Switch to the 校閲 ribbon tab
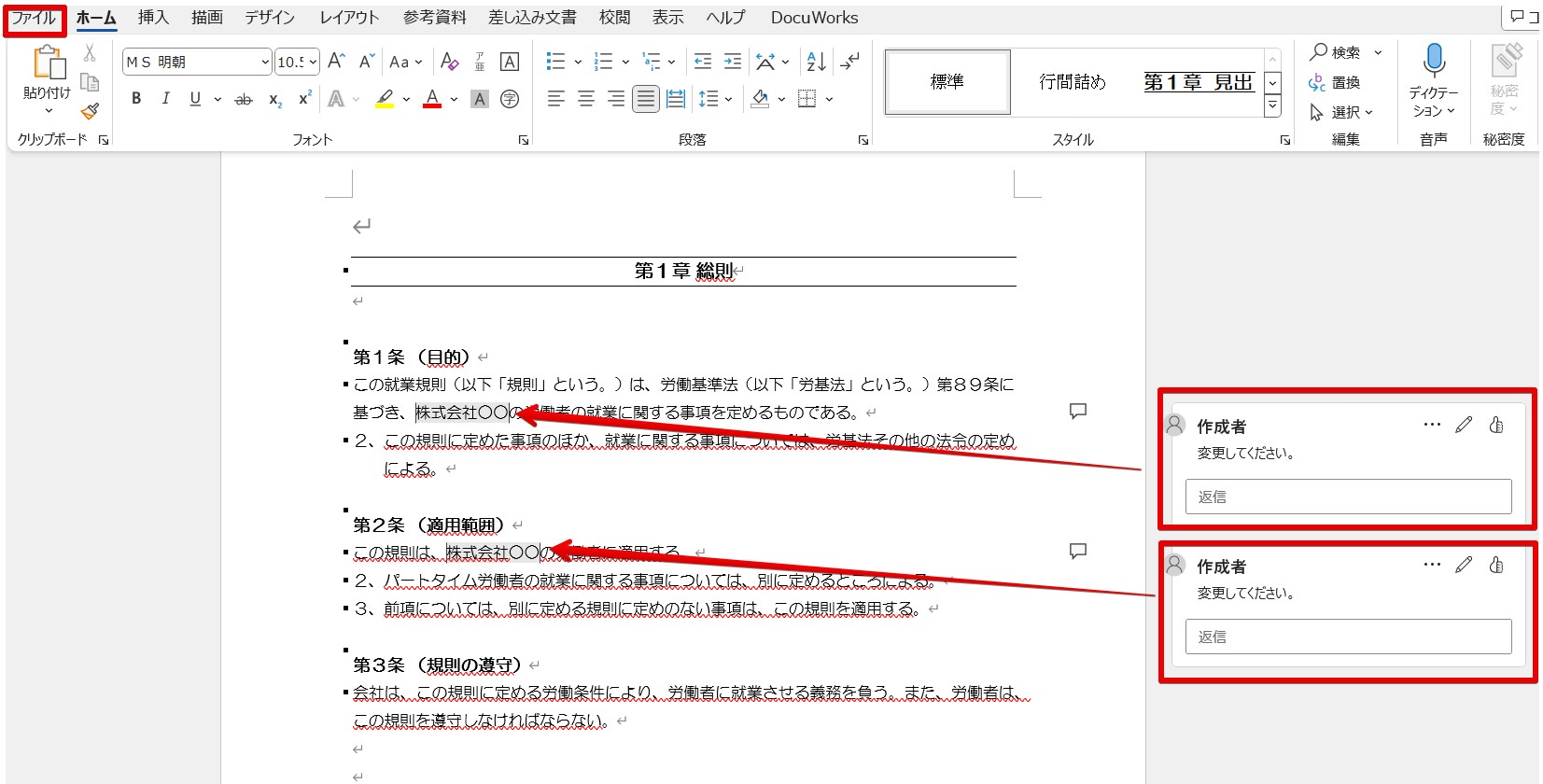1543x784 pixels. click(x=614, y=18)
